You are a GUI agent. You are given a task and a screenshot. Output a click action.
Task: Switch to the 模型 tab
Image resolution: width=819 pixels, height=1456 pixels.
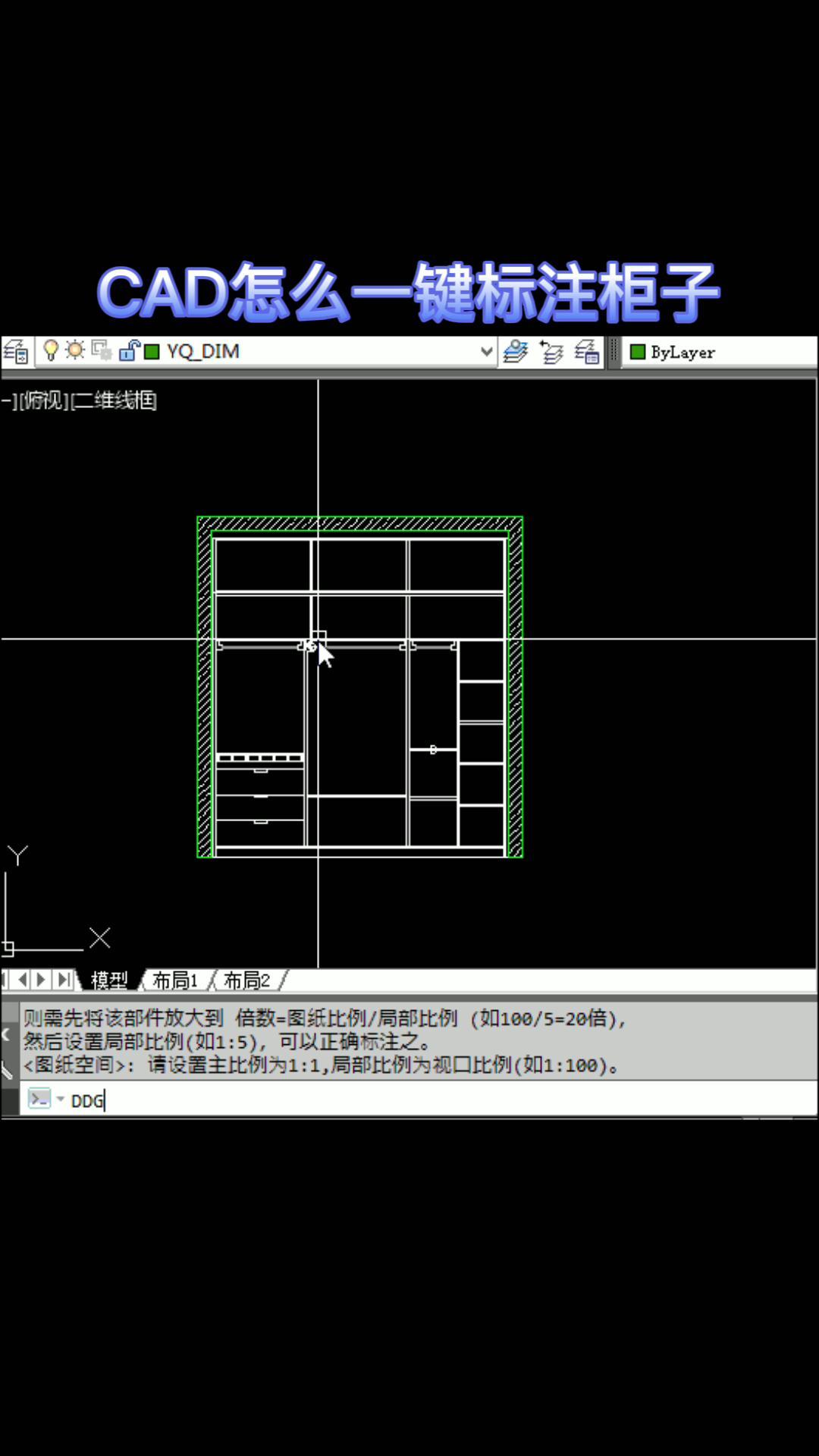109,981
